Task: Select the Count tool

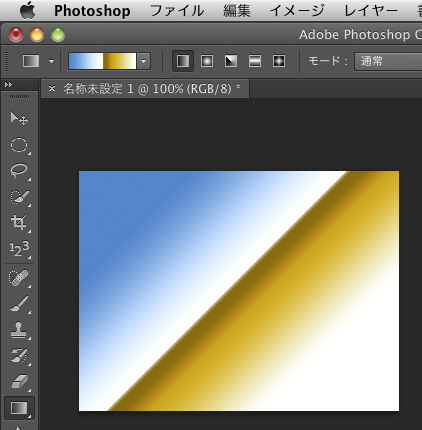Action: tap(19, 249)
